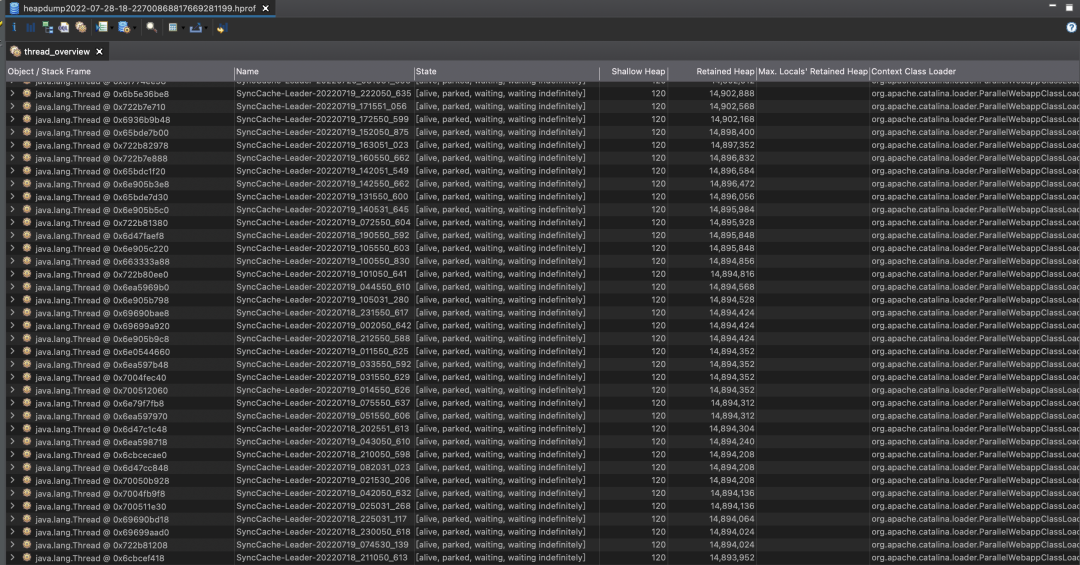Image resolution: width=1080 pixels, height=565 pixels.
Task: Click name SyncCache-Leader-20220718_202551_613
Action: 322,429
